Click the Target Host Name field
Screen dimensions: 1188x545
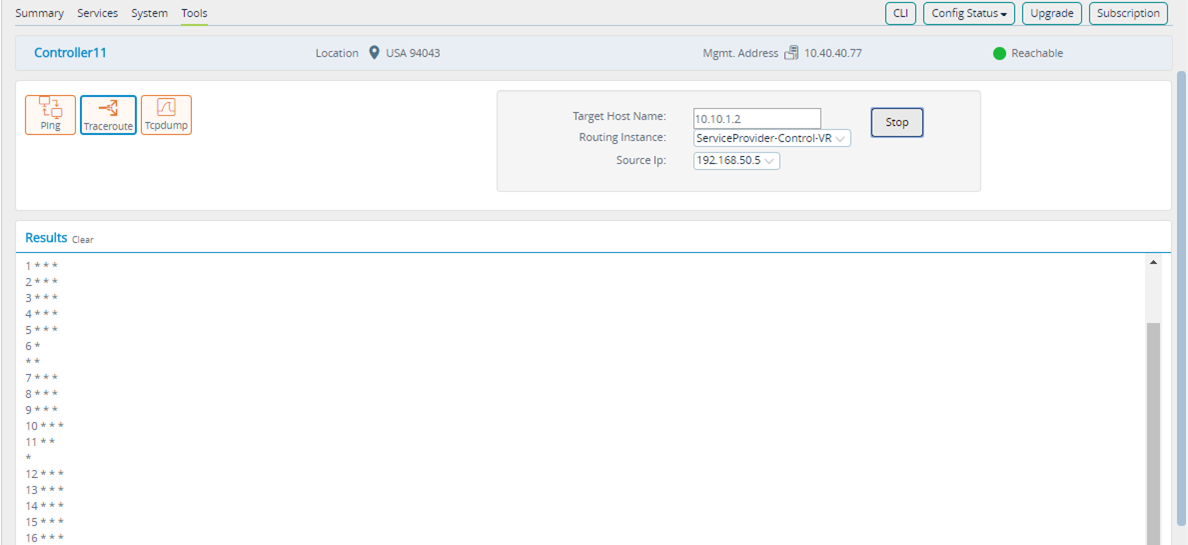coord(757,118)
